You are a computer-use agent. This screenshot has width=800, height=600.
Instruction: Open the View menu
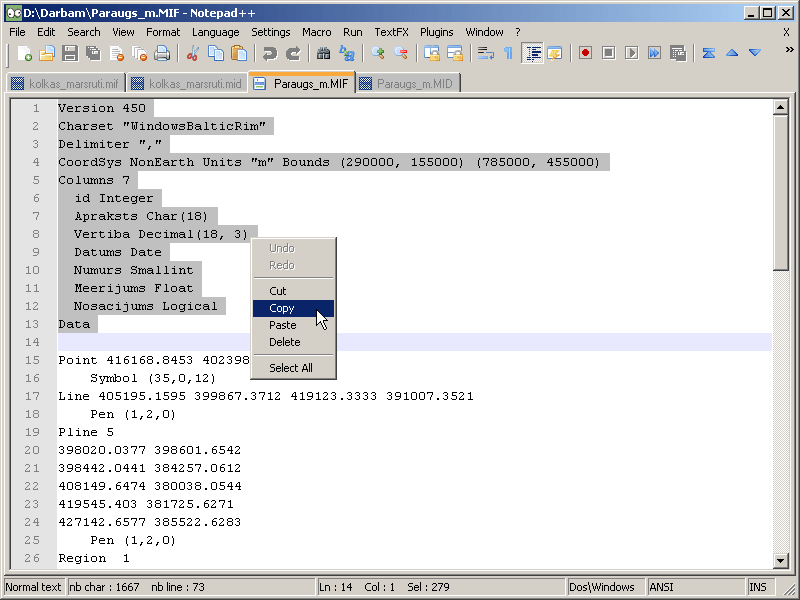click(x=123, y=32)
